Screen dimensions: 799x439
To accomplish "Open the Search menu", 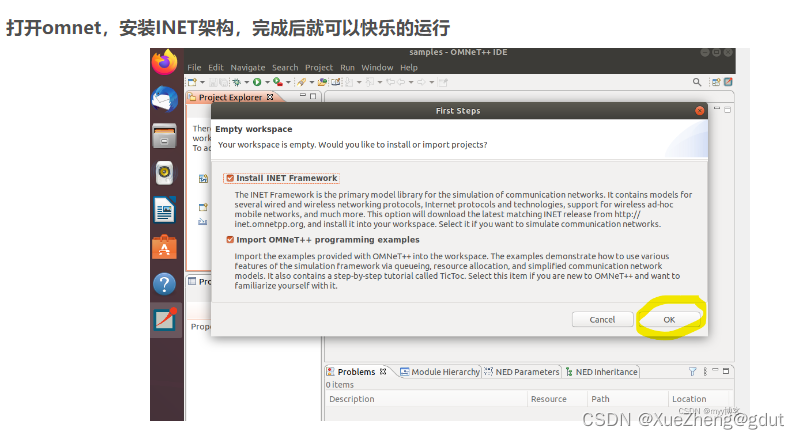I will coord(285,67).
